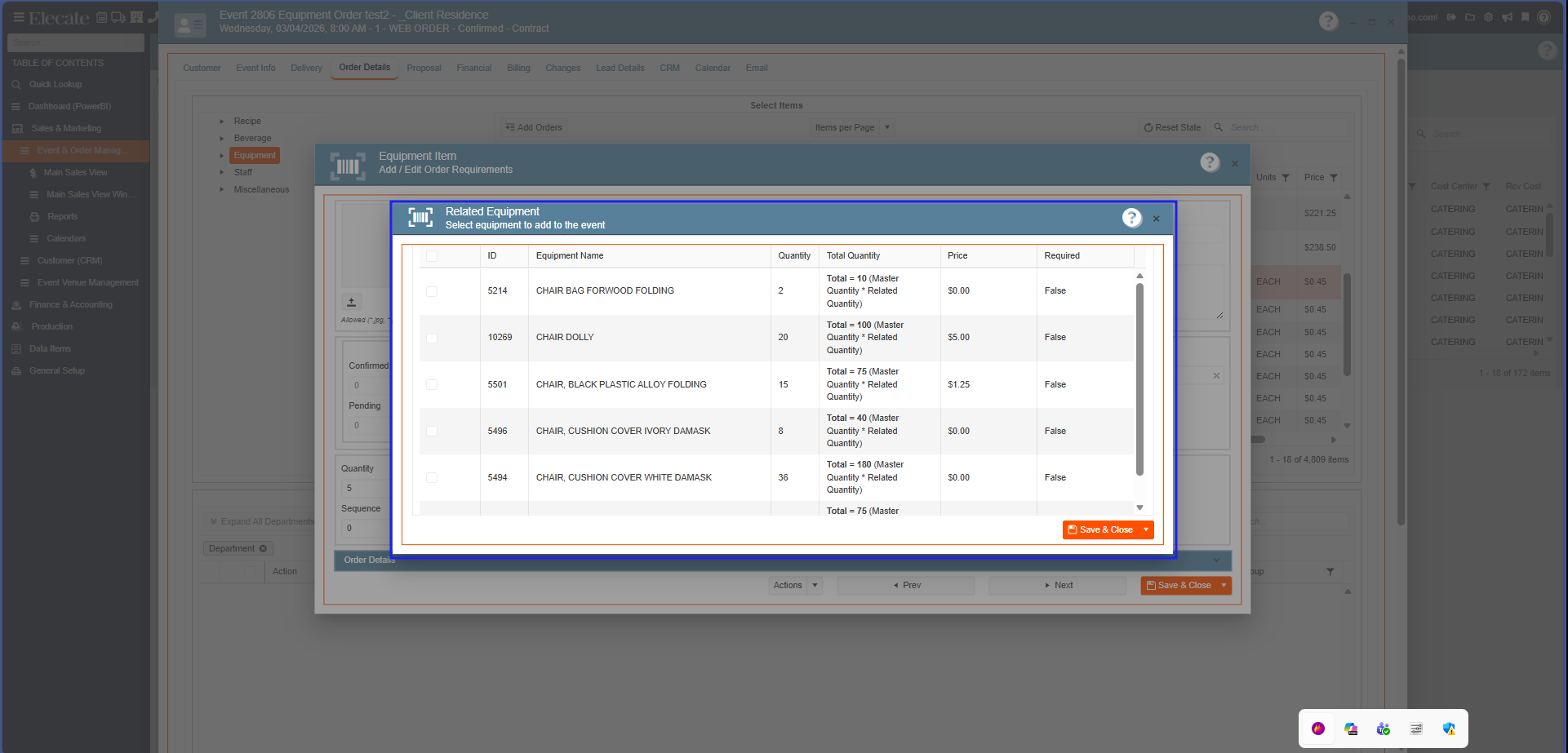Image resolution: width=1568 pixels, height=753 pixels.
Task: Click the Related Equipment list scroll-down arrow
Action: pos(1139,507)
